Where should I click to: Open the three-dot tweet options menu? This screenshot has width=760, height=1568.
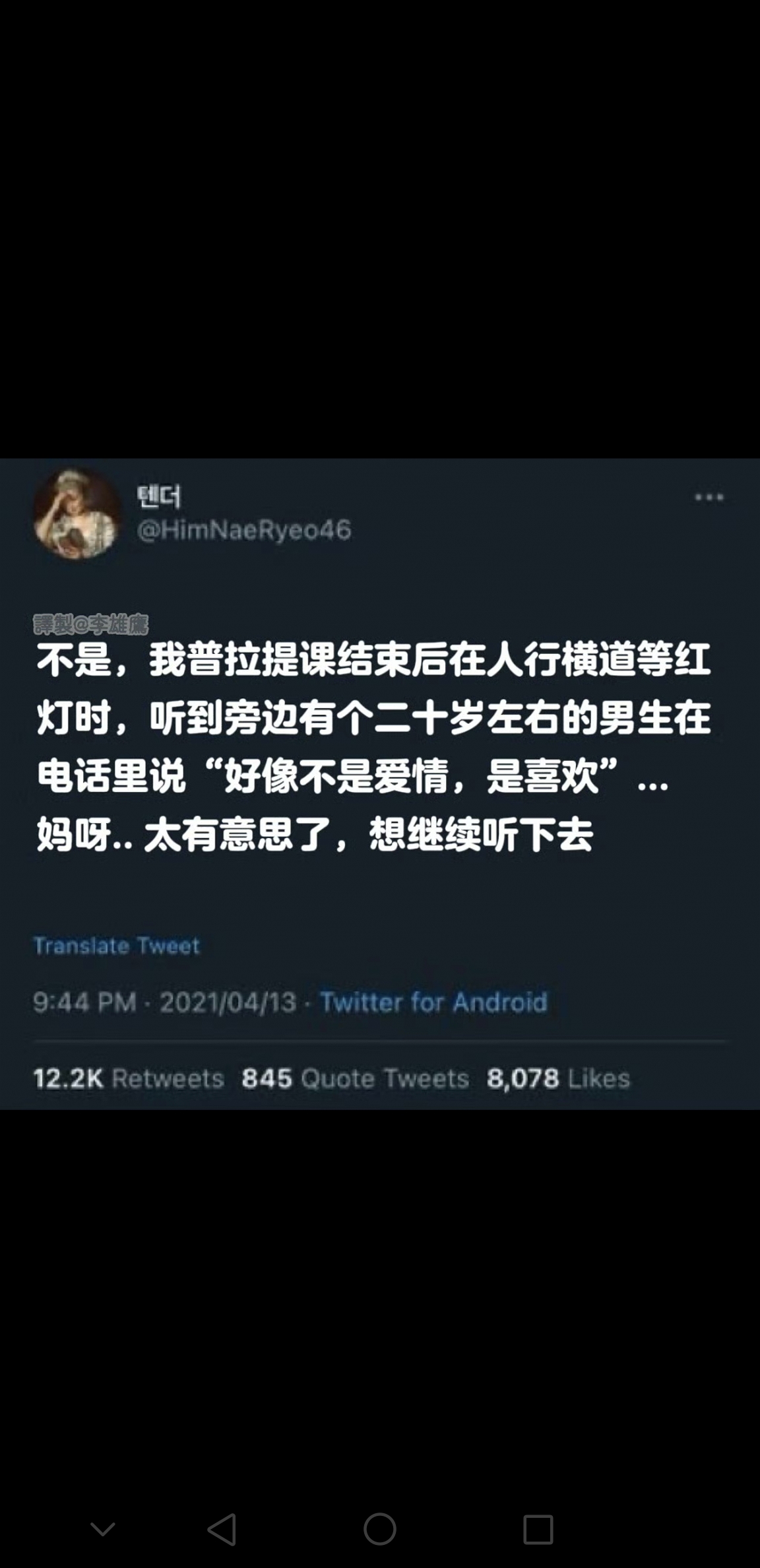click(709, 497)
